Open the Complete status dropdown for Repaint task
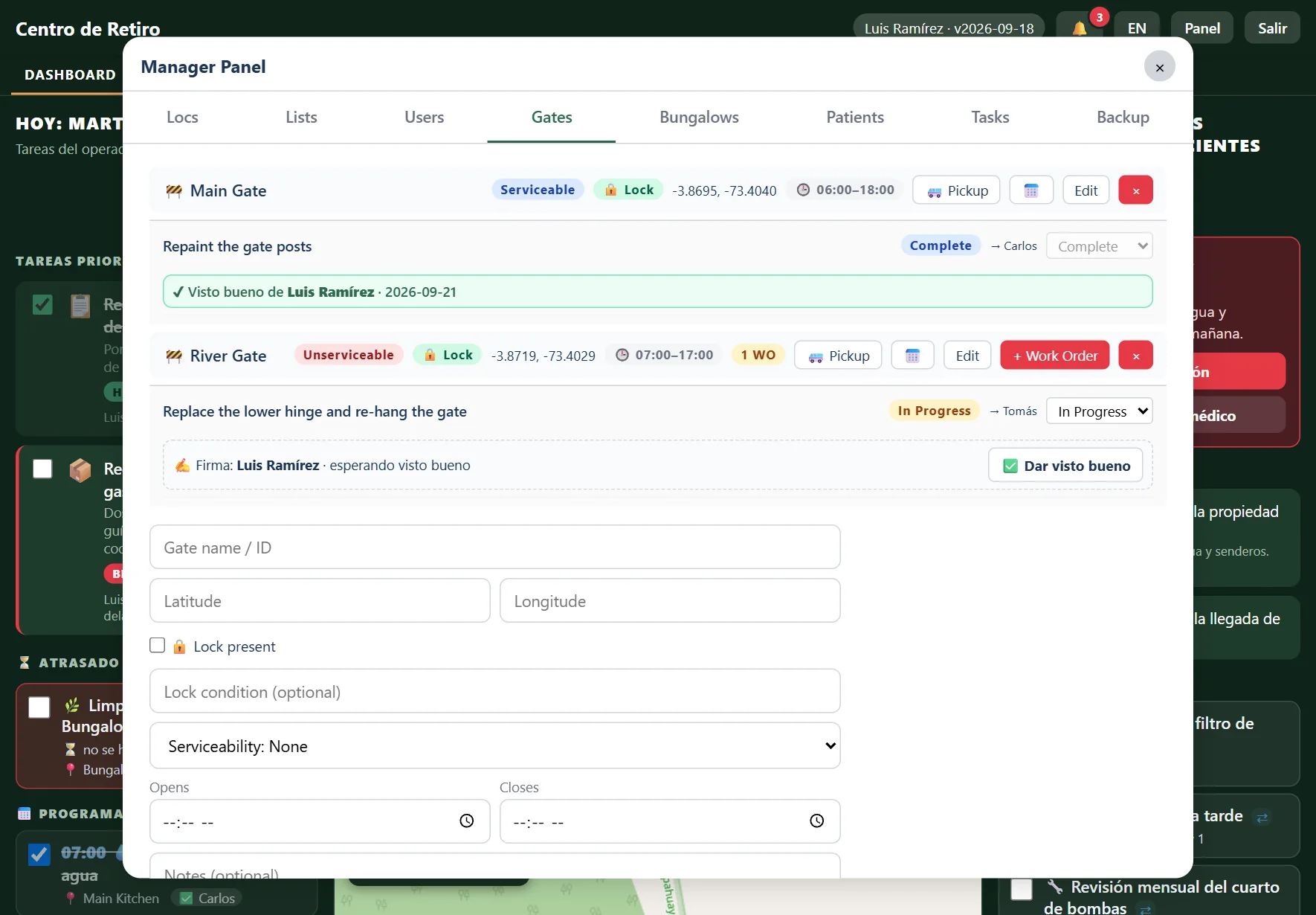The image size is (1316, 915). 1100,246
